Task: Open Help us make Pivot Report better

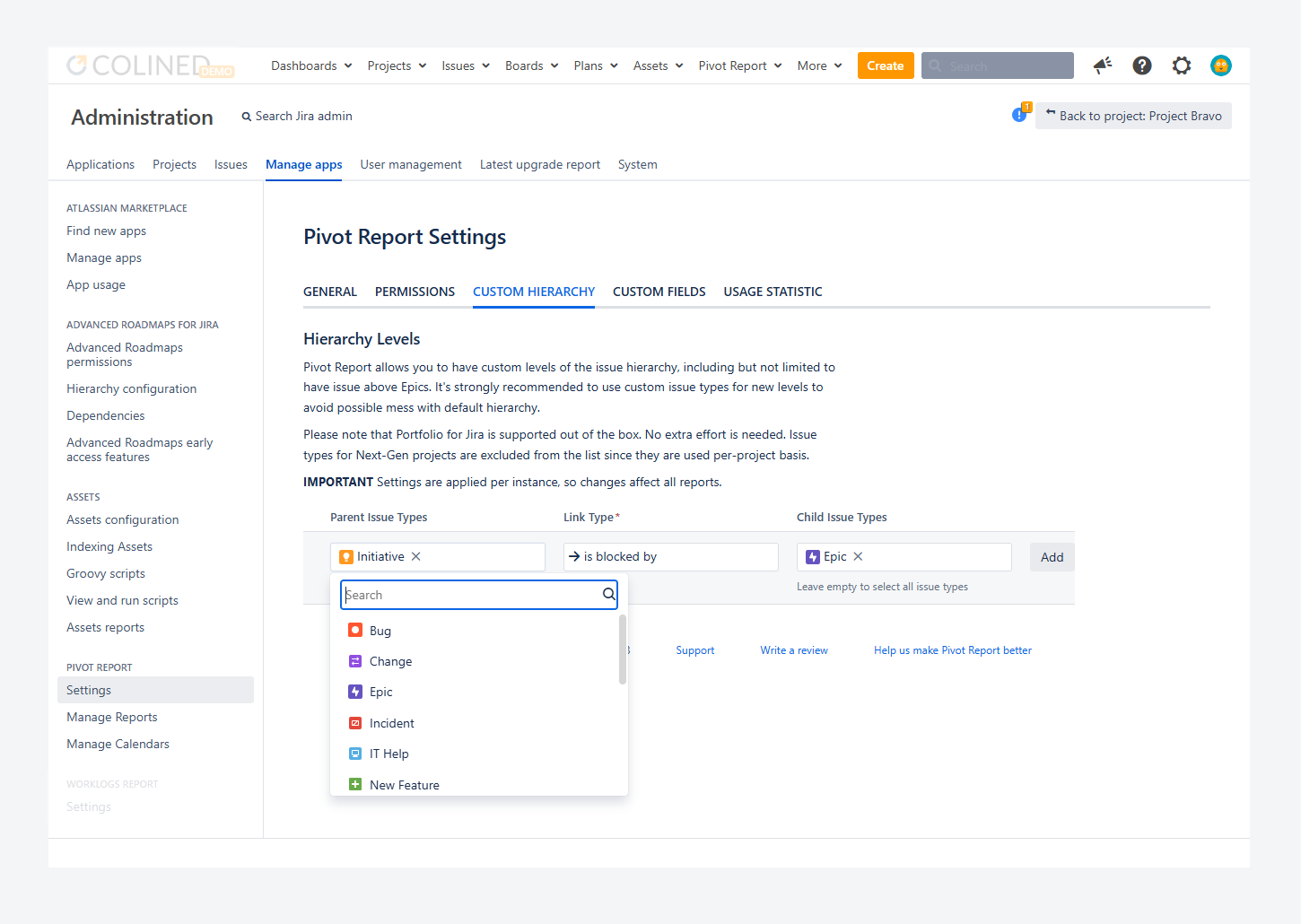Action: 953,650
